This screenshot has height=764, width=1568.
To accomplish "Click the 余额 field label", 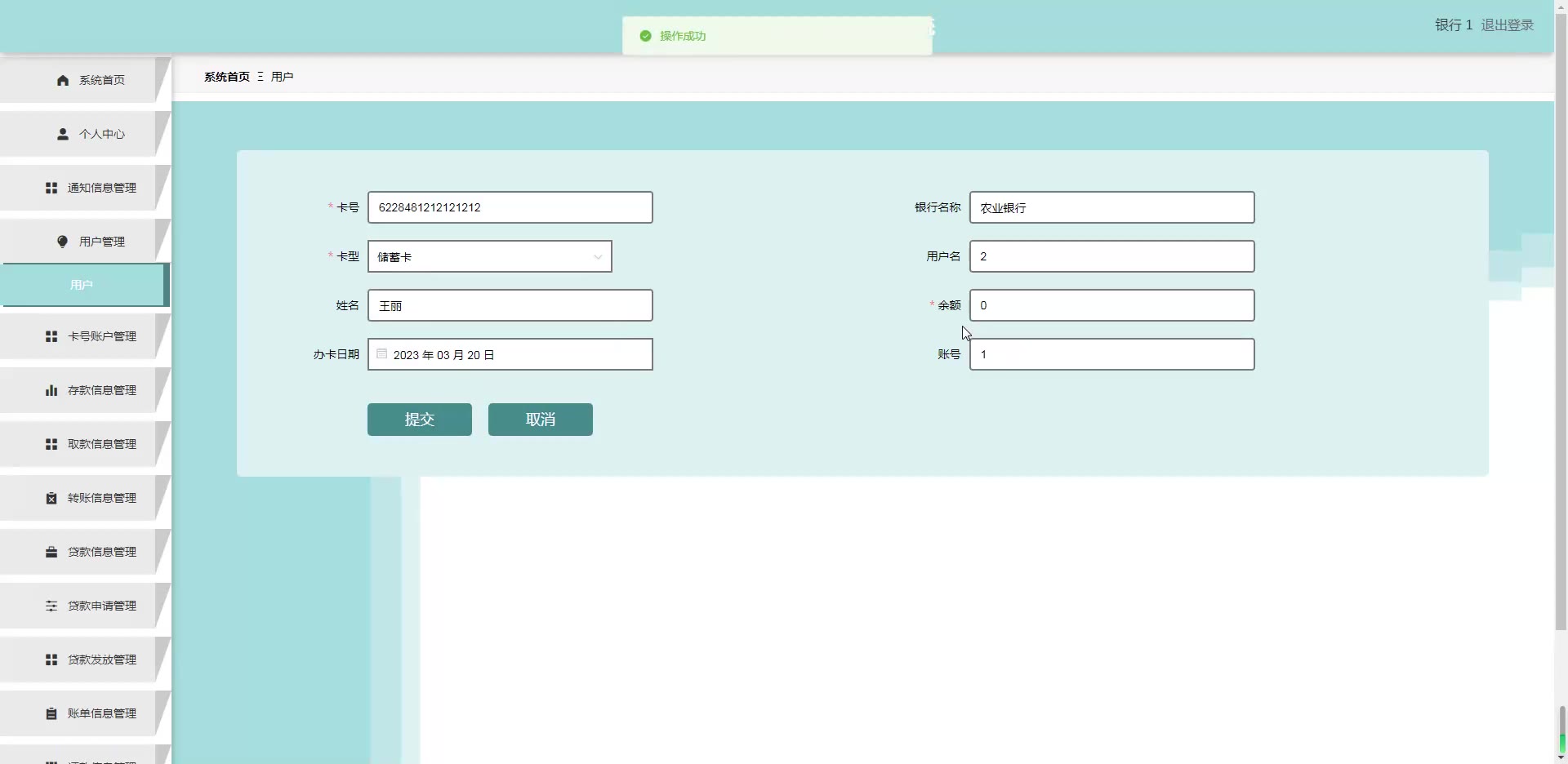I will click(949, 305).
